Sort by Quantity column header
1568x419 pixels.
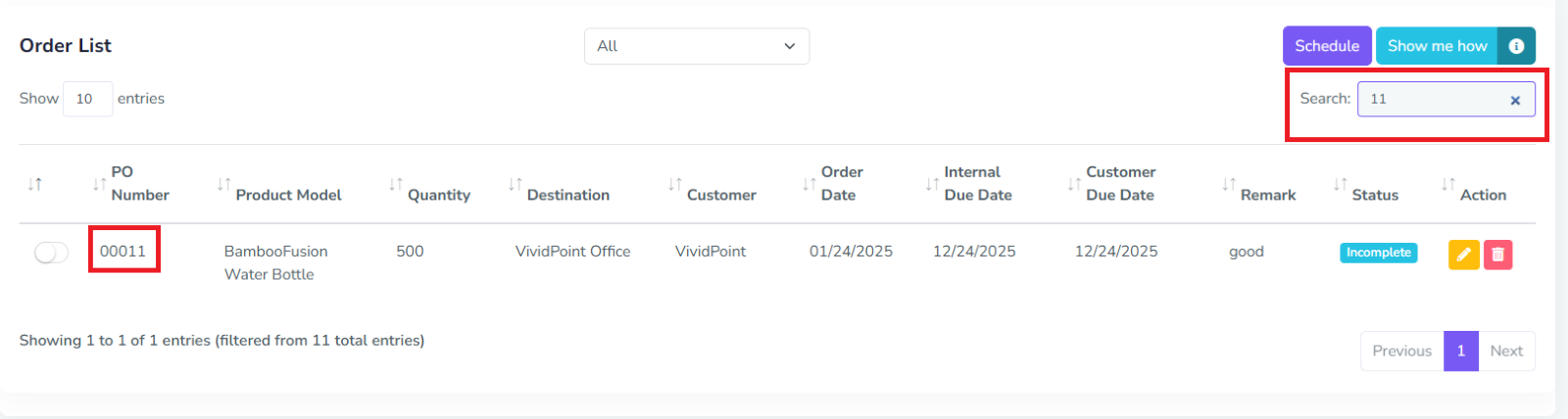click(438, 195)
